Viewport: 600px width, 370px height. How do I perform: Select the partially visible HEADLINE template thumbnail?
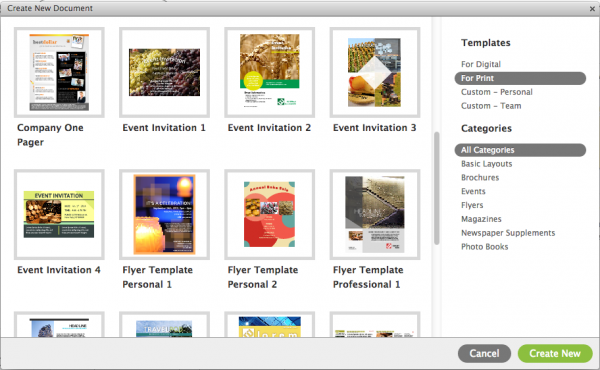[x=59, y=325]
